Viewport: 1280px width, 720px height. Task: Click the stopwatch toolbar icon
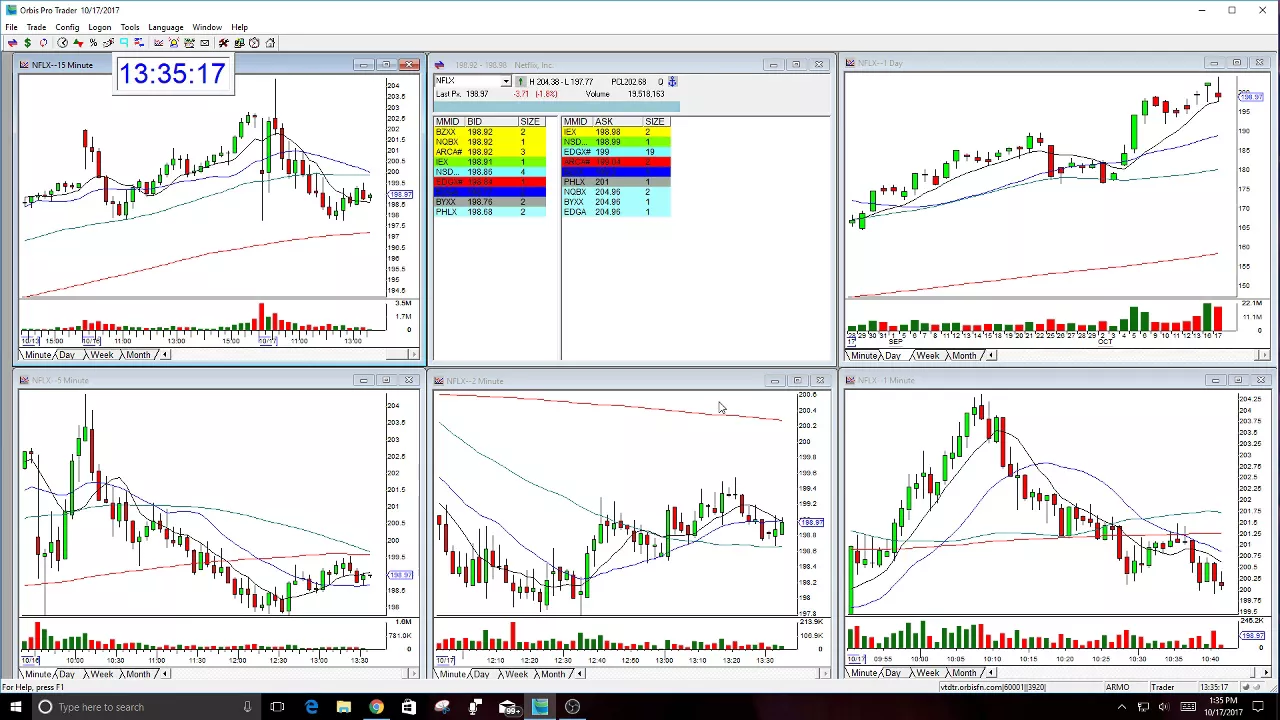pos(254,43)
